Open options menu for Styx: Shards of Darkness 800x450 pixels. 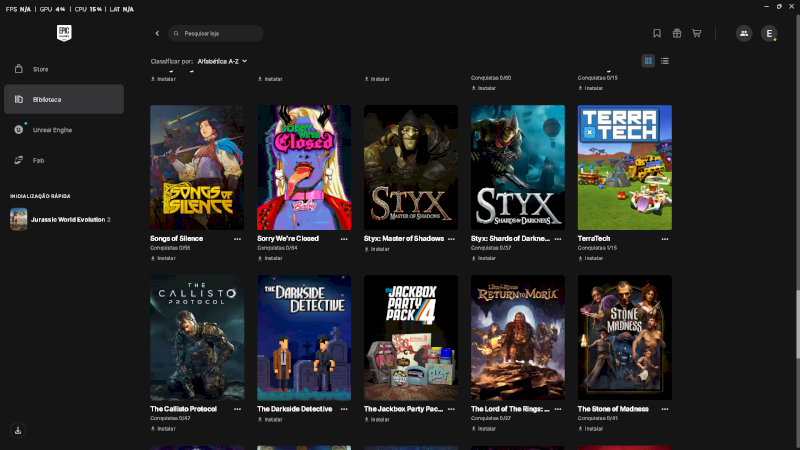(x=558, y=239)
